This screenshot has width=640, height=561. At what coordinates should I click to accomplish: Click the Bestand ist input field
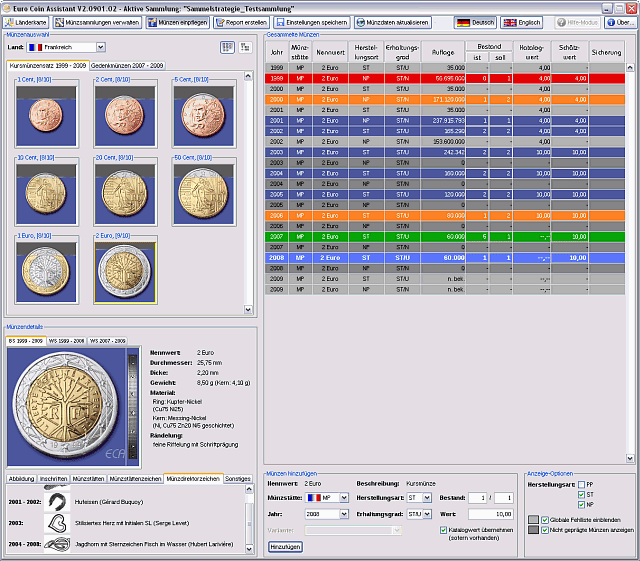tap(477, 498)
